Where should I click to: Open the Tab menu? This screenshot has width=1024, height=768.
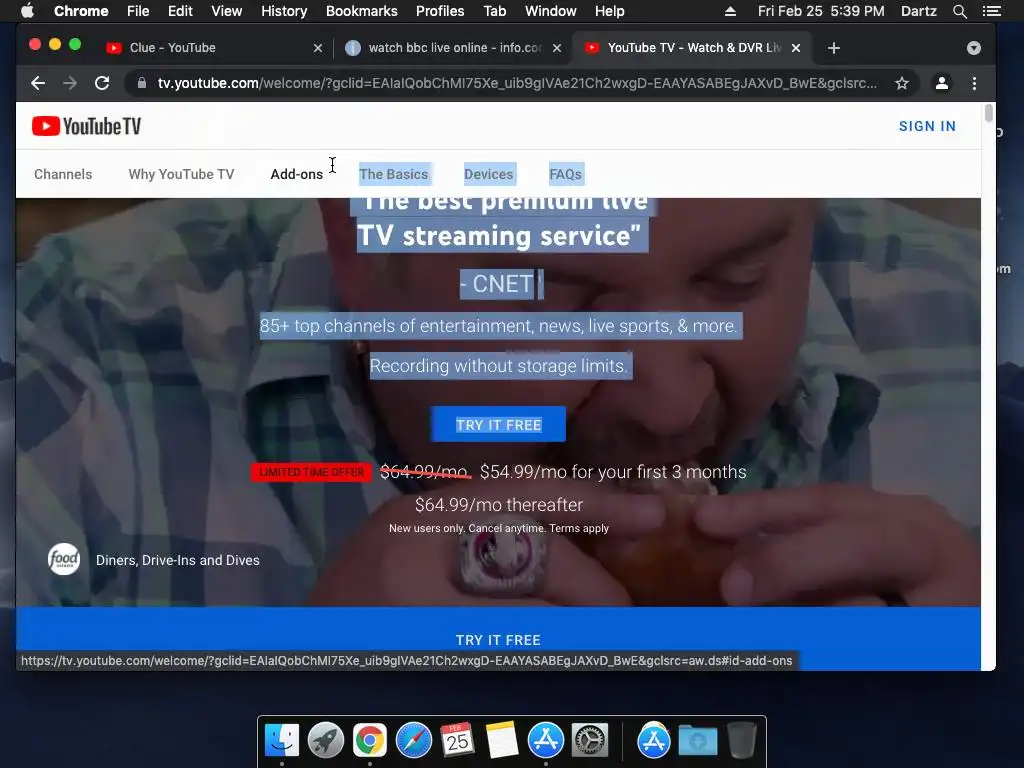coord(494,11)
